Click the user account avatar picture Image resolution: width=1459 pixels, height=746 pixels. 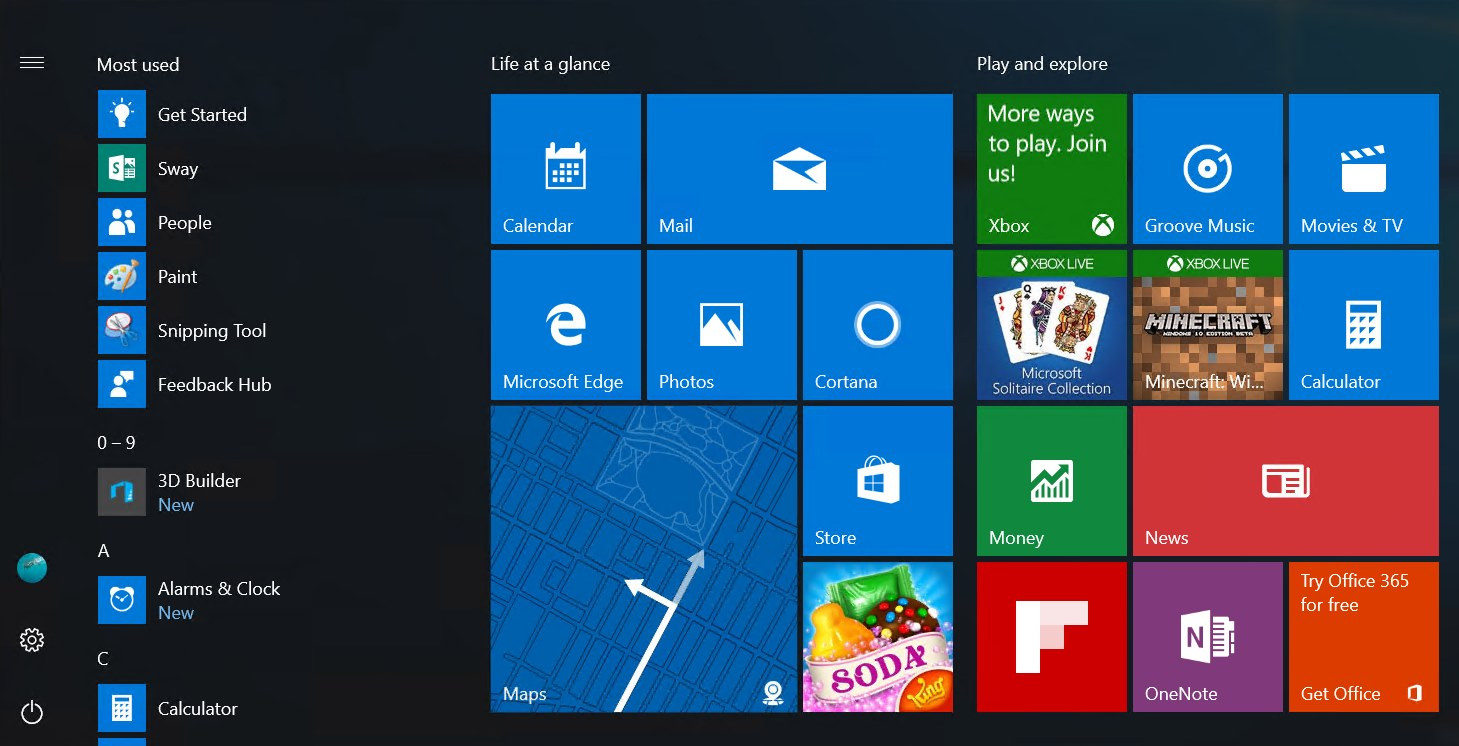pyautogui.click(x=32, y=568)
